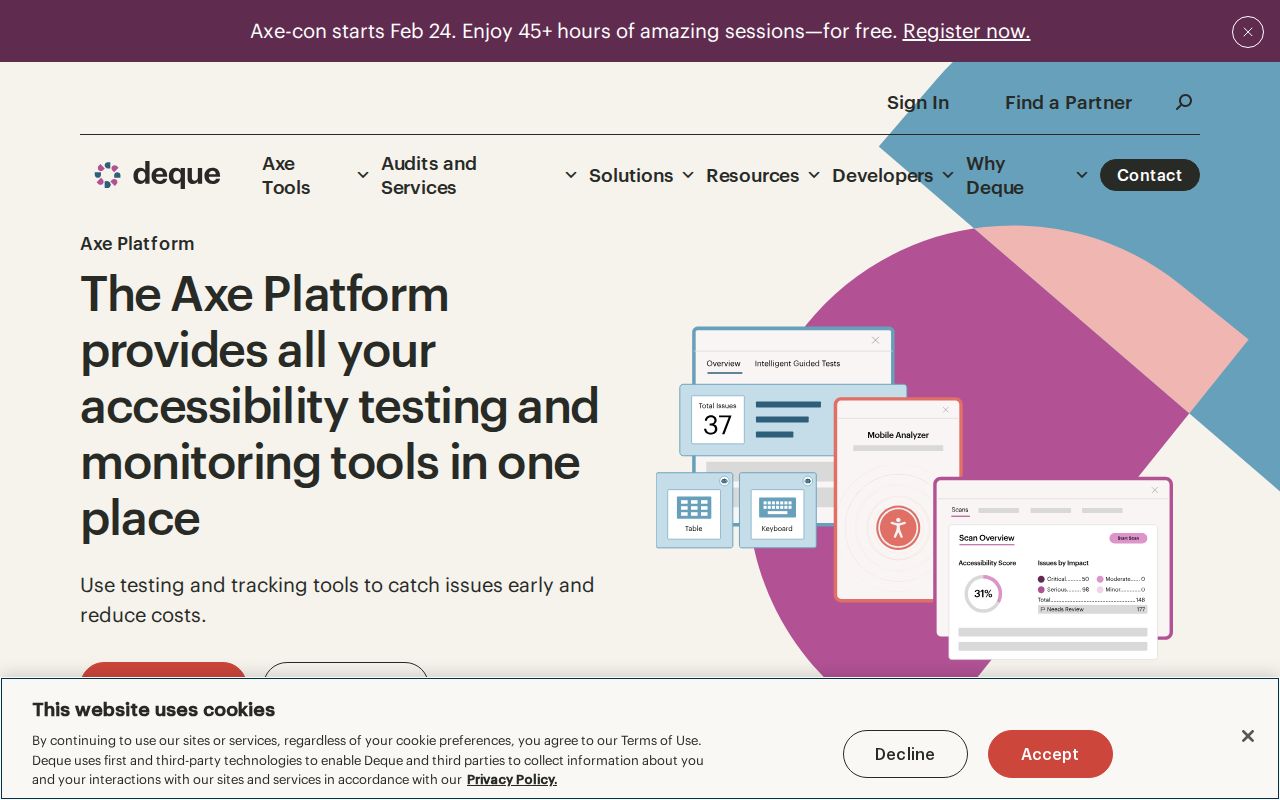The image size is (1280, 800).
Task: Open the Developers dropdown chevron
Action: coord(948,175)
